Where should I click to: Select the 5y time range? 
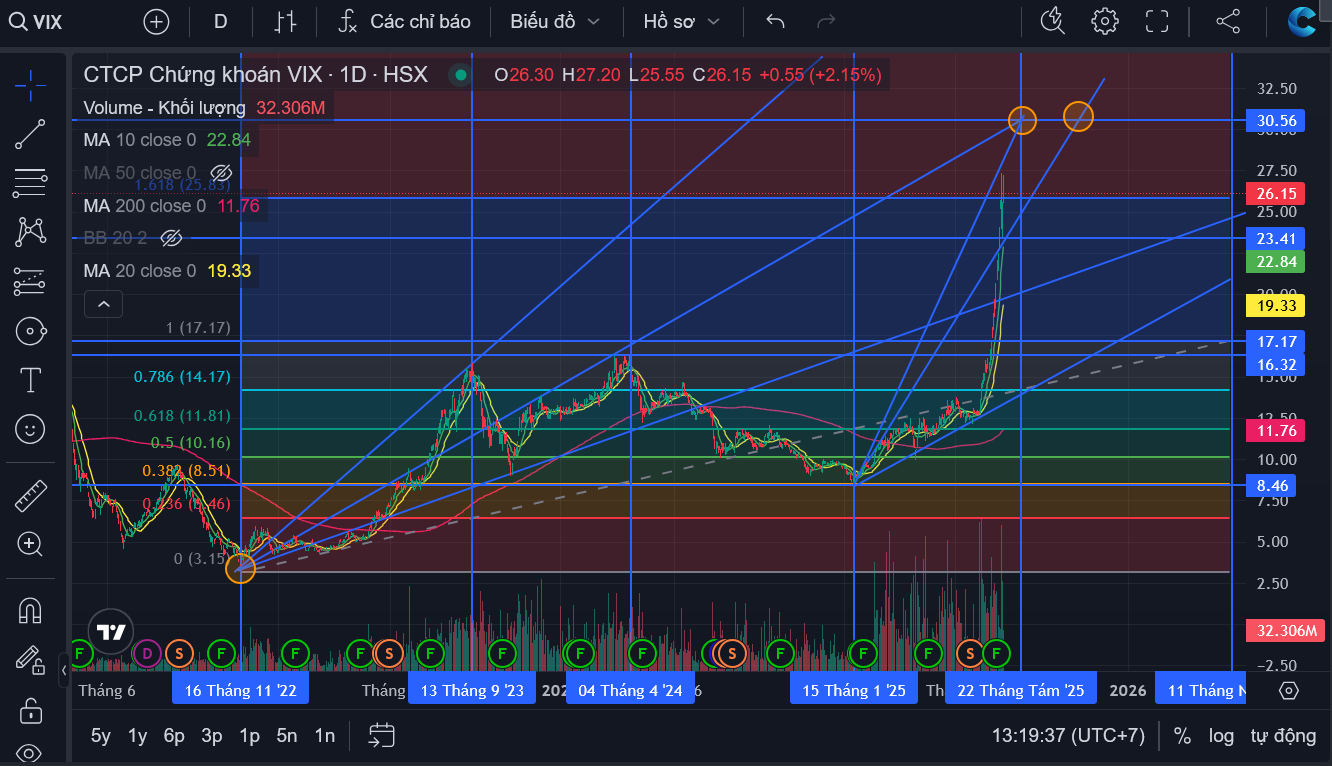(x=101, y=736)
